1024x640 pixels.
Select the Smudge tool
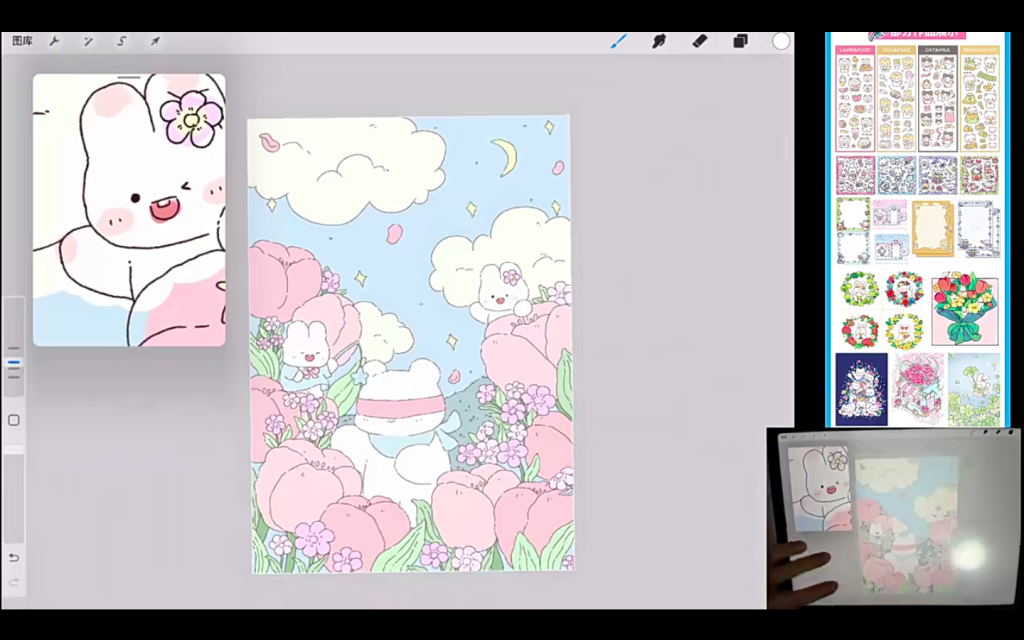pyautogui.click(x=659, y=41)
